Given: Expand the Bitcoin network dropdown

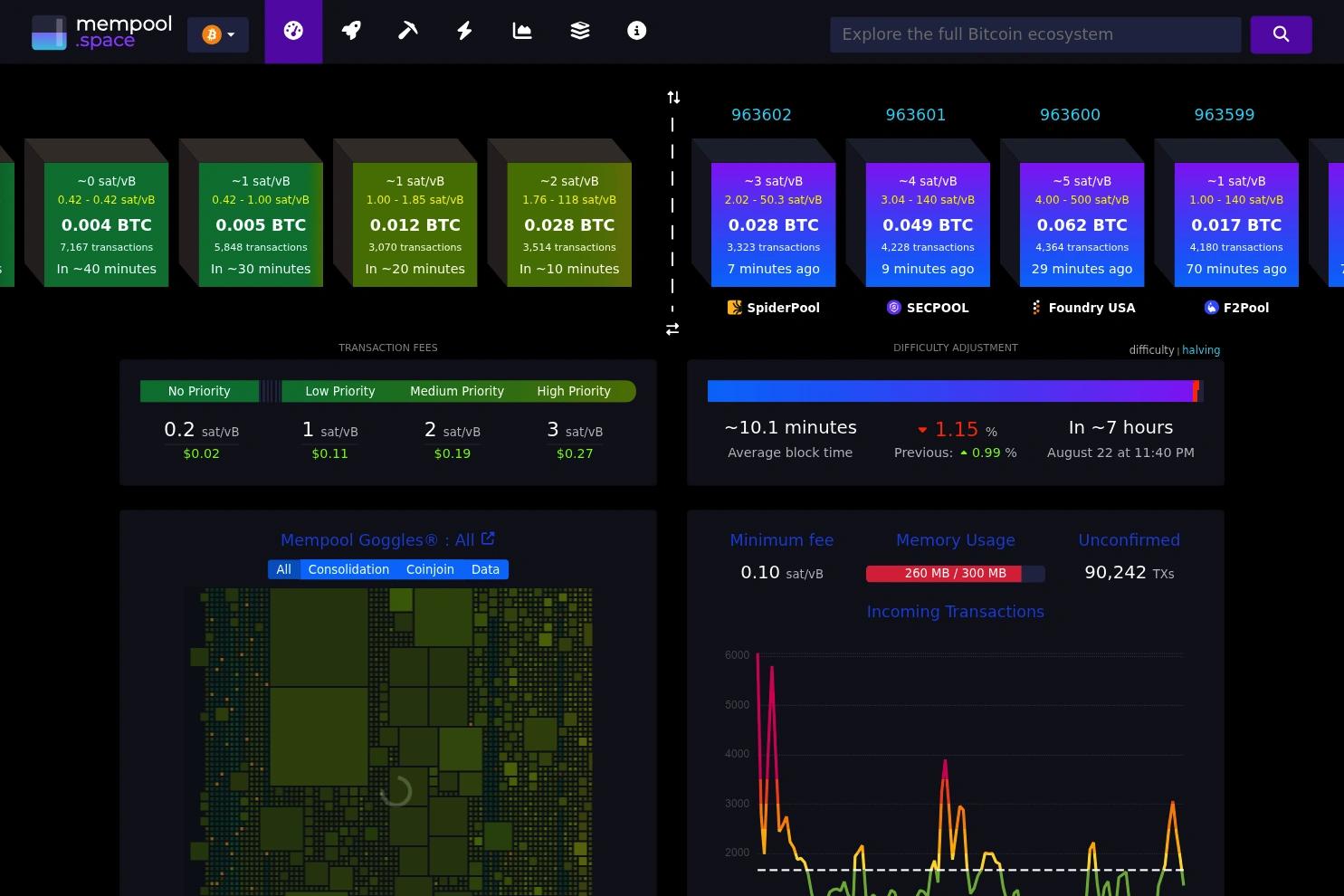Looking at the screenshot, I should (x=218, y=34).
